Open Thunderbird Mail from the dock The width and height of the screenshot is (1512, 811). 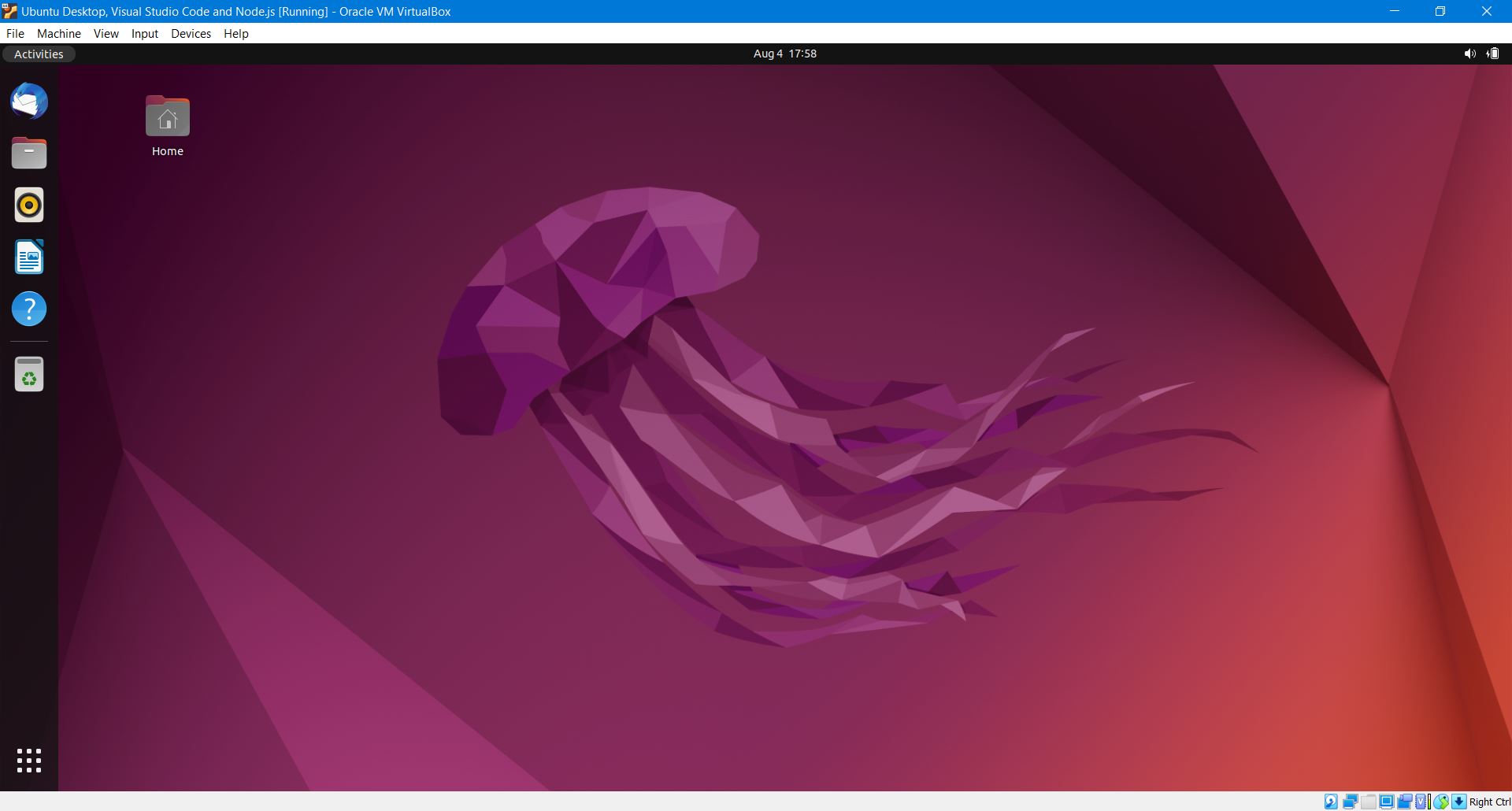(x=29, y=102)
